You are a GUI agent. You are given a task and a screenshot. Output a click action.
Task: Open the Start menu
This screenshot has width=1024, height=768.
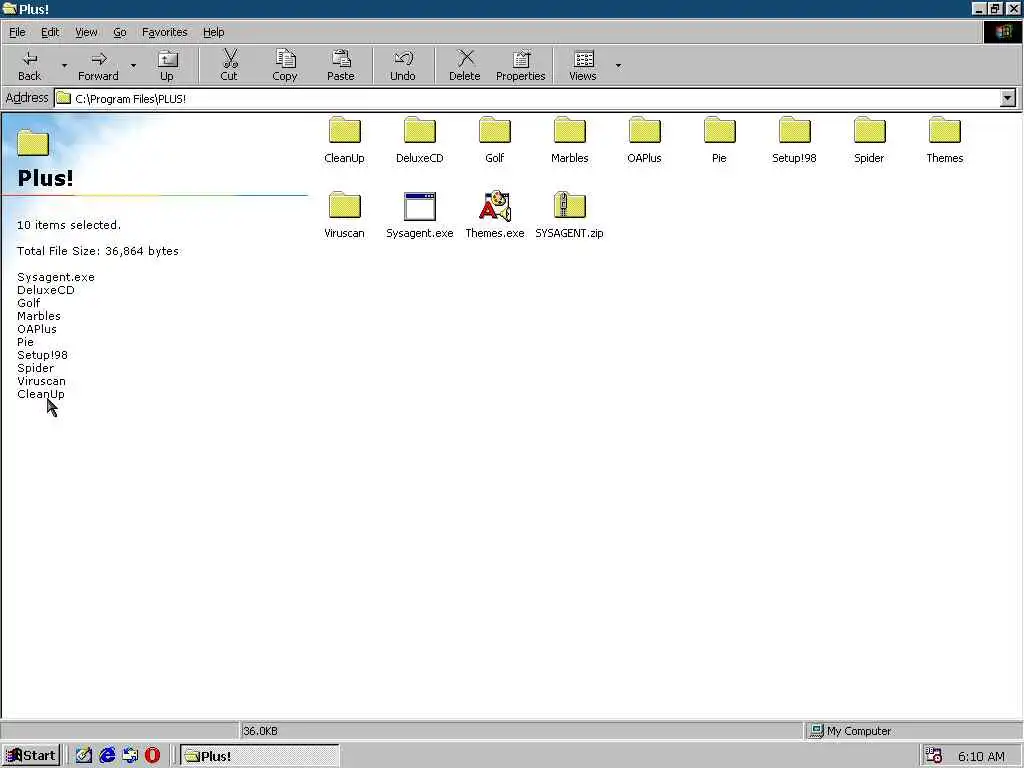click(31, 756)
